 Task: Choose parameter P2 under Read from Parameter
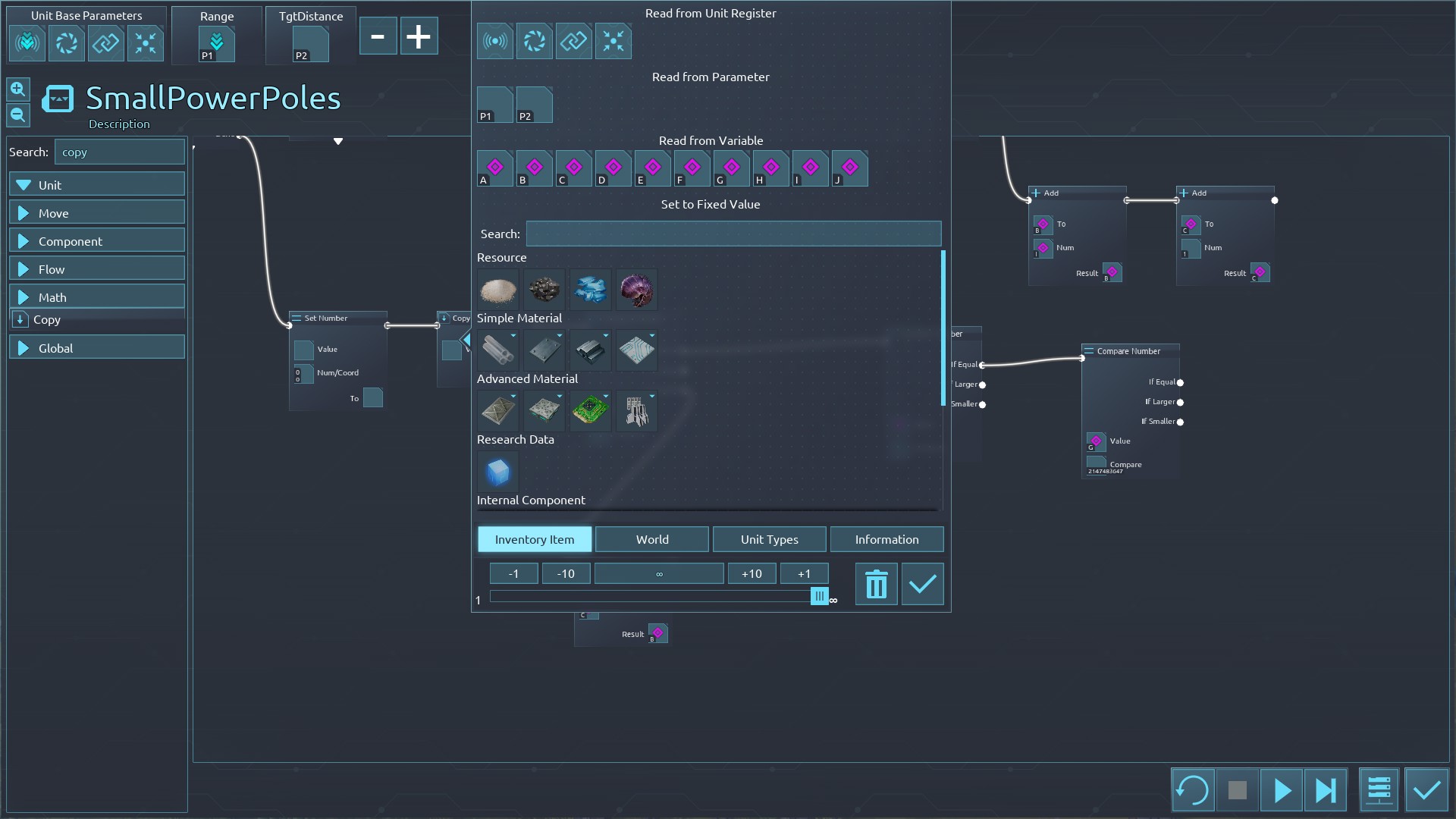click(x=534, y=105)
